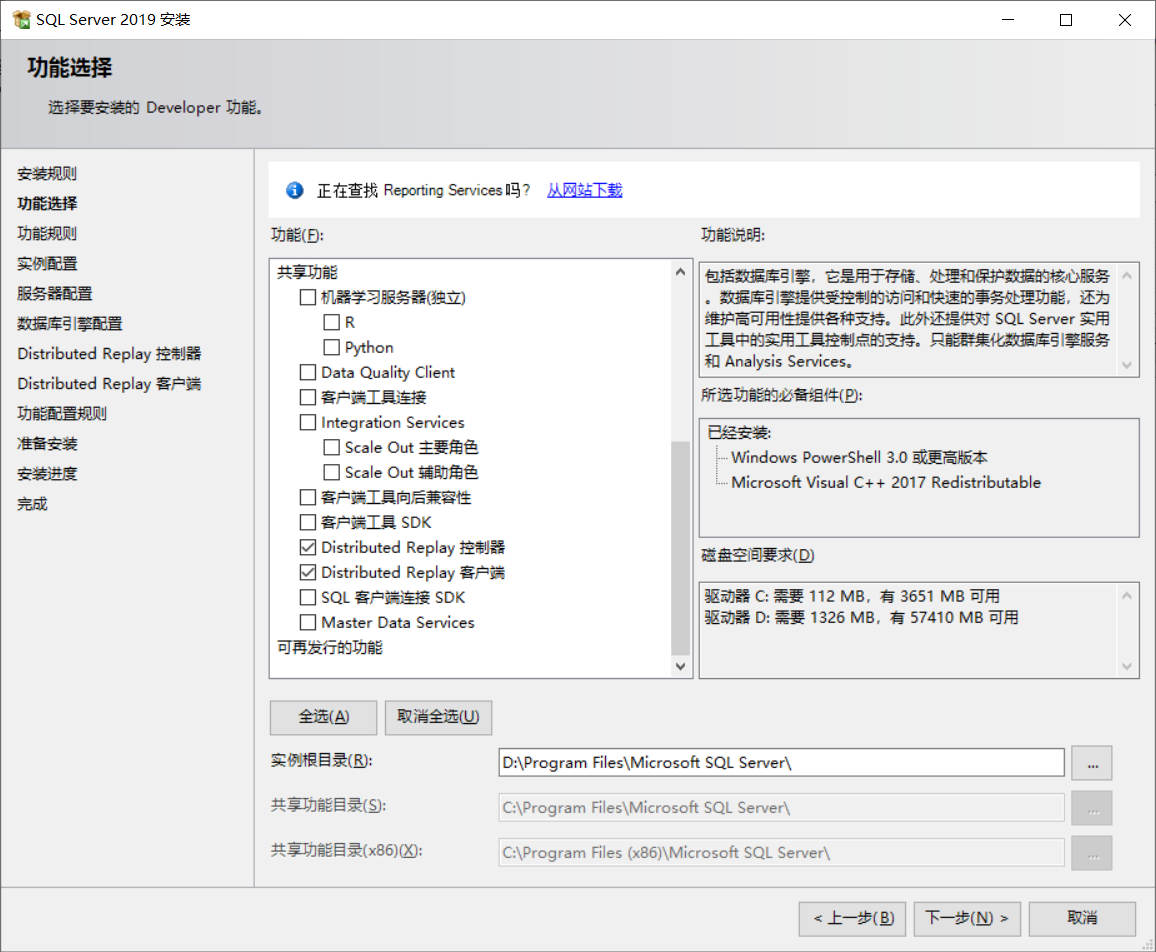Viewport: 1156px width, 952px height.
Task: Click the 驱动器 C: disk requirement line
Action: pyautogui.click(x=852, y=596)
